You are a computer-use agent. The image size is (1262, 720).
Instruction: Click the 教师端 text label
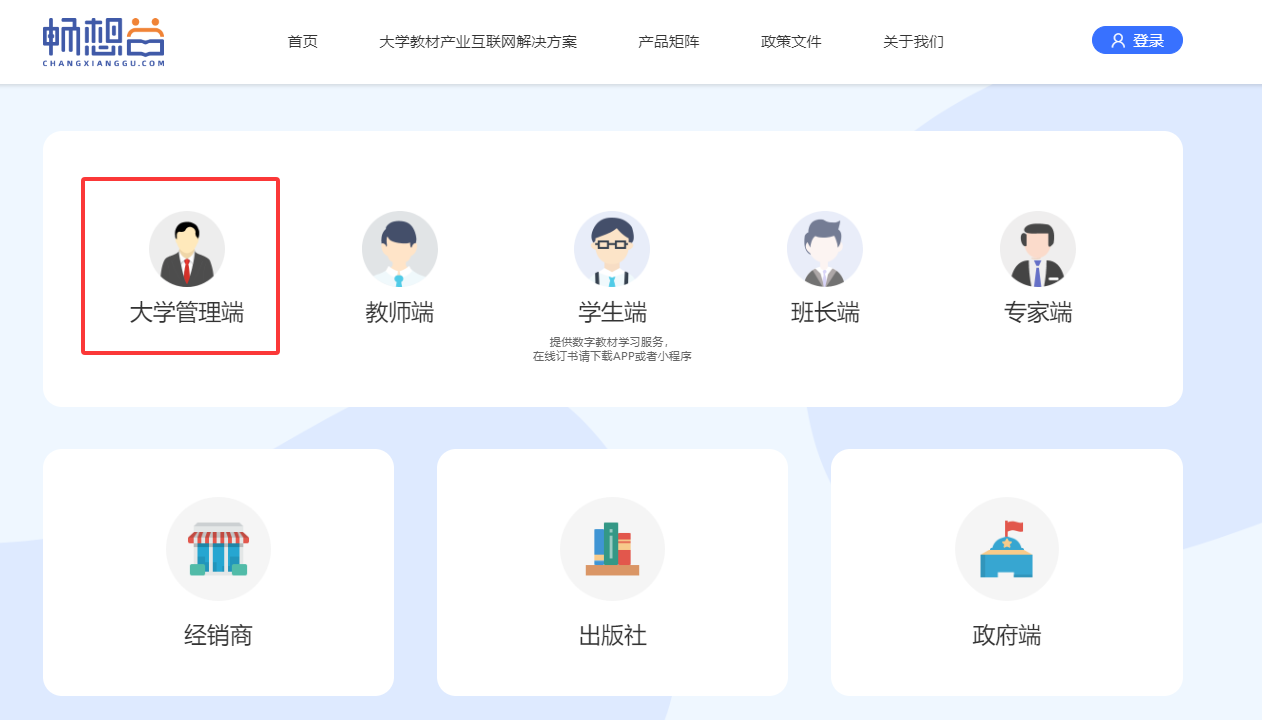(x=399, y=313)
